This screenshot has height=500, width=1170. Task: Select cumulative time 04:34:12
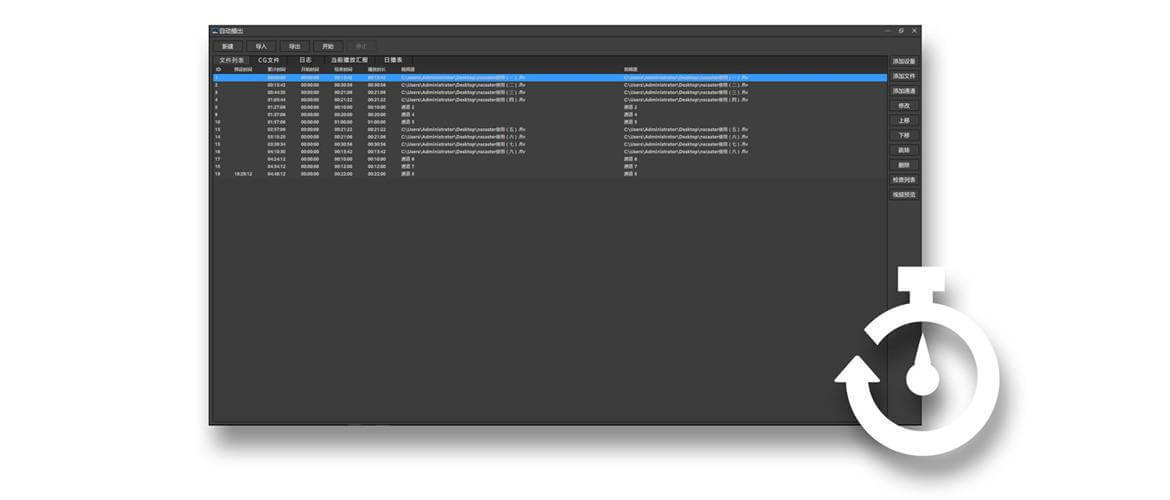[276, 166]
